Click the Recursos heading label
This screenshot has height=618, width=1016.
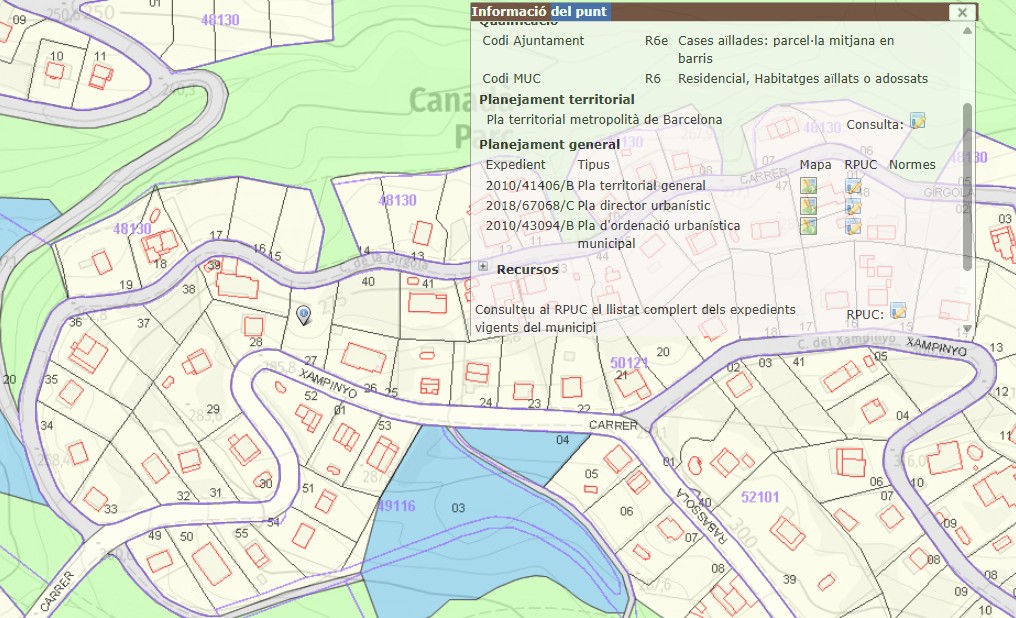click(527, 269)
